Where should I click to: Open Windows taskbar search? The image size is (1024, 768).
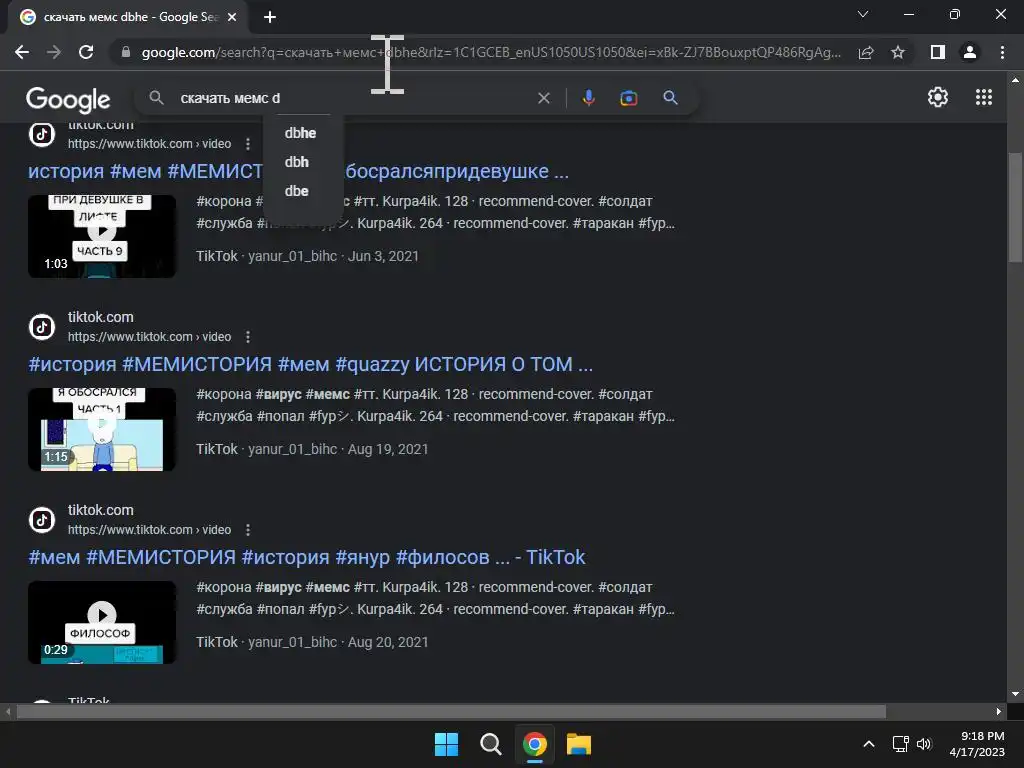[x=490, y=744]
